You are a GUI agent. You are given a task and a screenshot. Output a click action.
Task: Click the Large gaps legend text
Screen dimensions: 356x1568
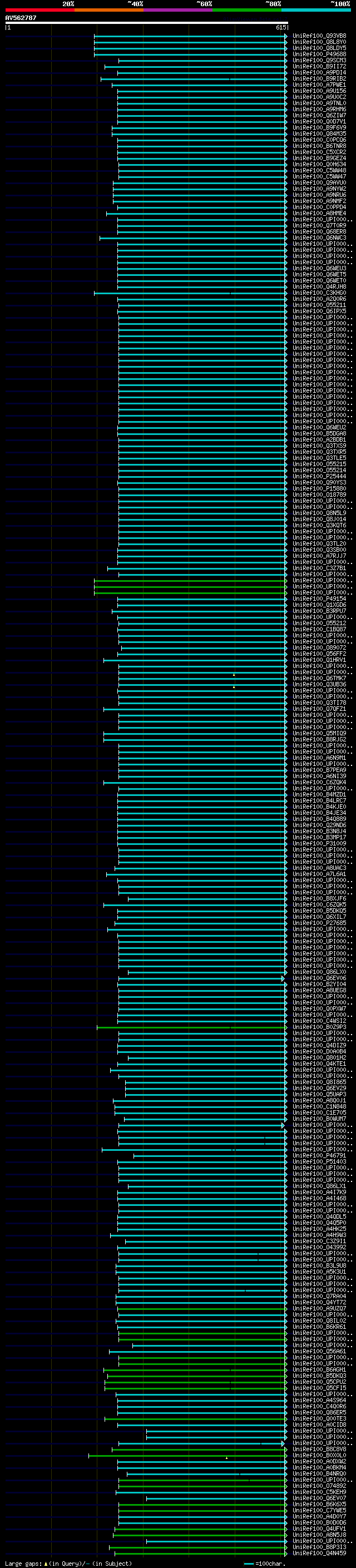point(68,1563)
